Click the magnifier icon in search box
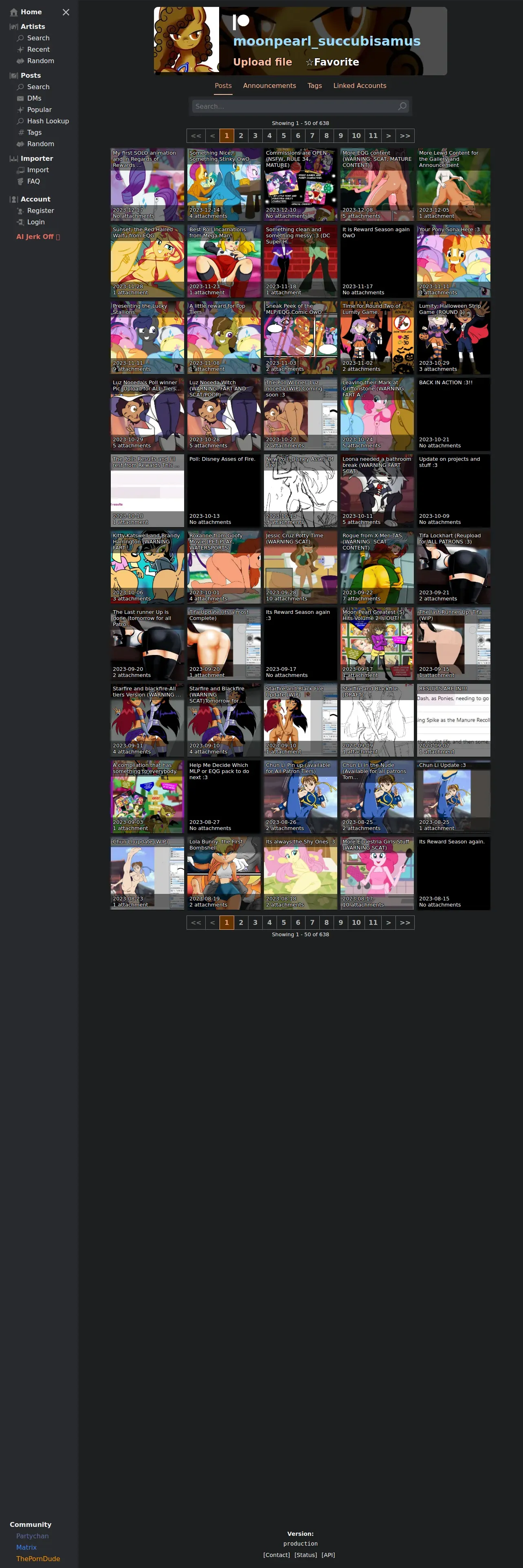 (402, 107)
